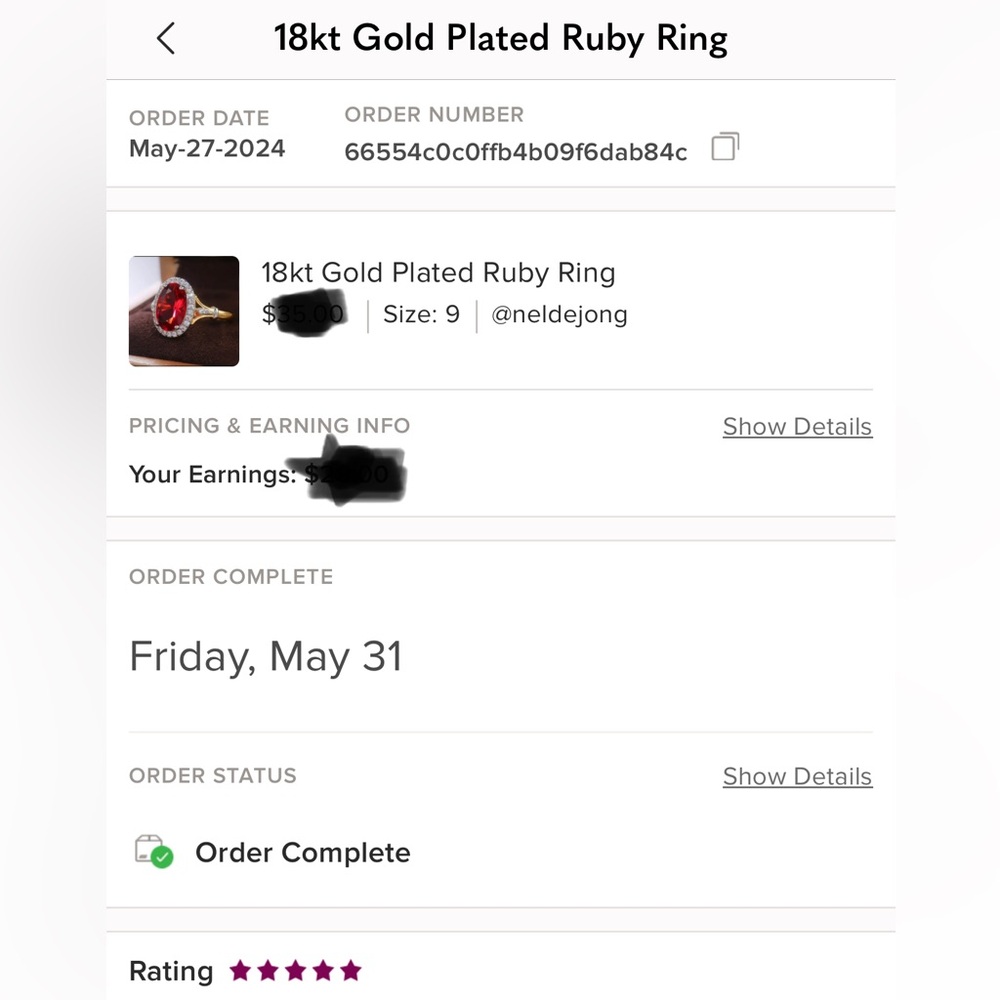Select the fourth rating star

point(322,970)
